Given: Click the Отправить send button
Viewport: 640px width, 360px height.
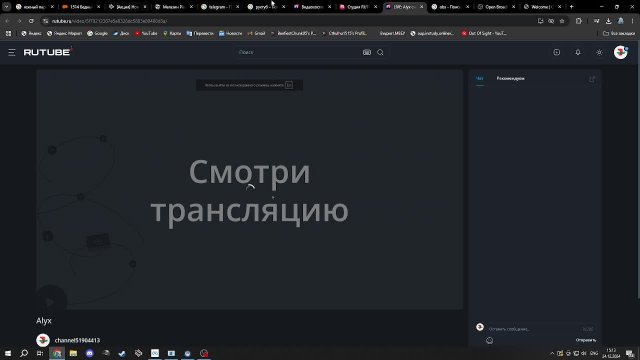Looking at the screenshot, I should [586, 340].
